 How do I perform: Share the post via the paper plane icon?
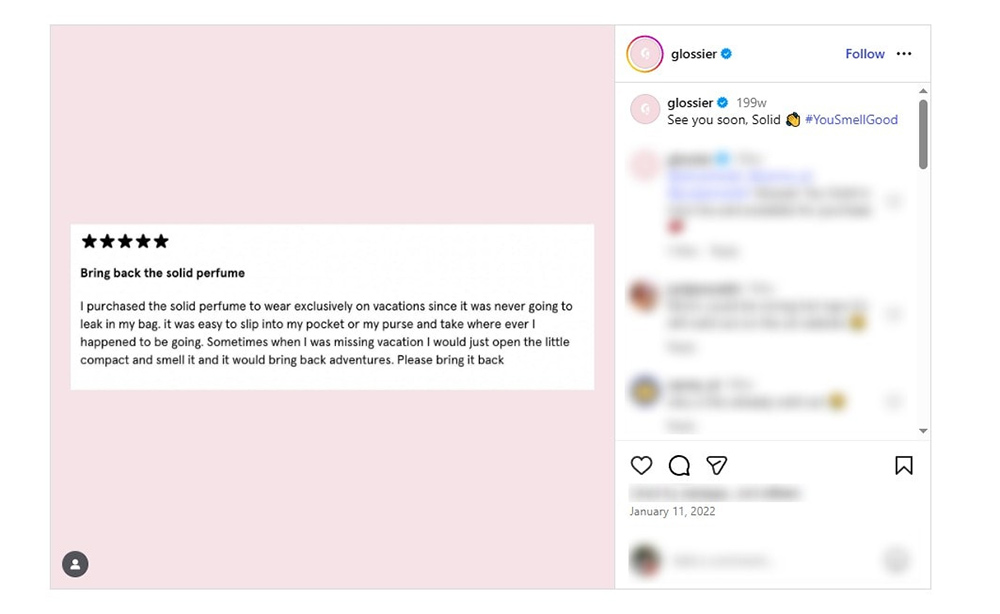pyautogui.click(x=717, y=465)
